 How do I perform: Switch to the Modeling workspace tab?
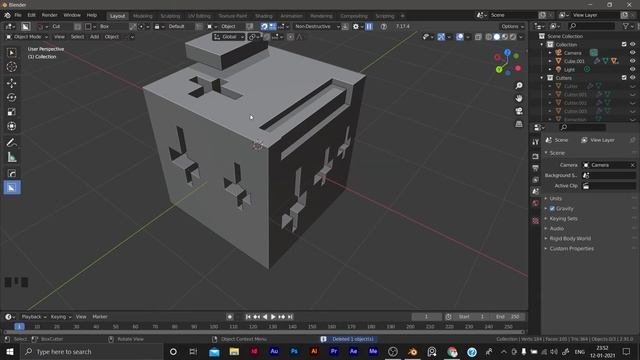click(x=142, y=16)
